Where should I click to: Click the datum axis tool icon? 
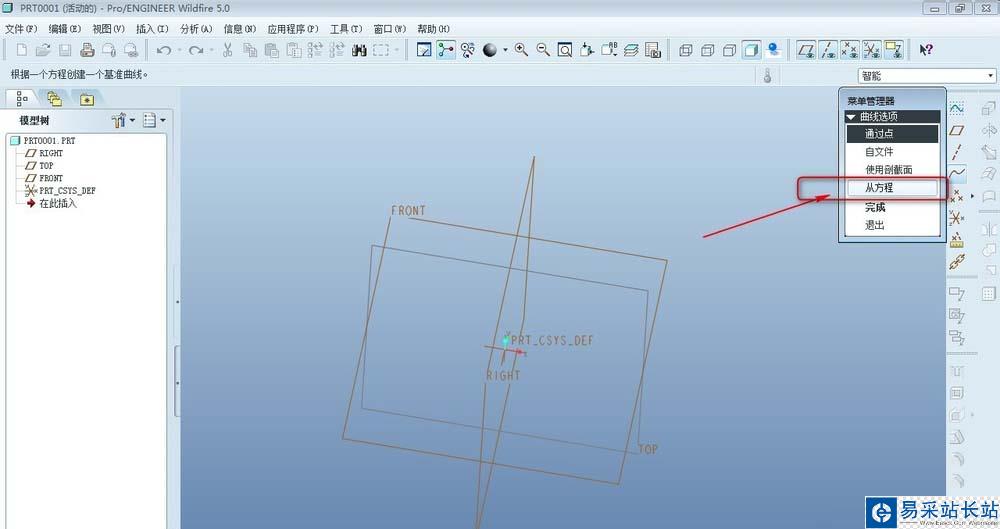[x=957, y=152]
